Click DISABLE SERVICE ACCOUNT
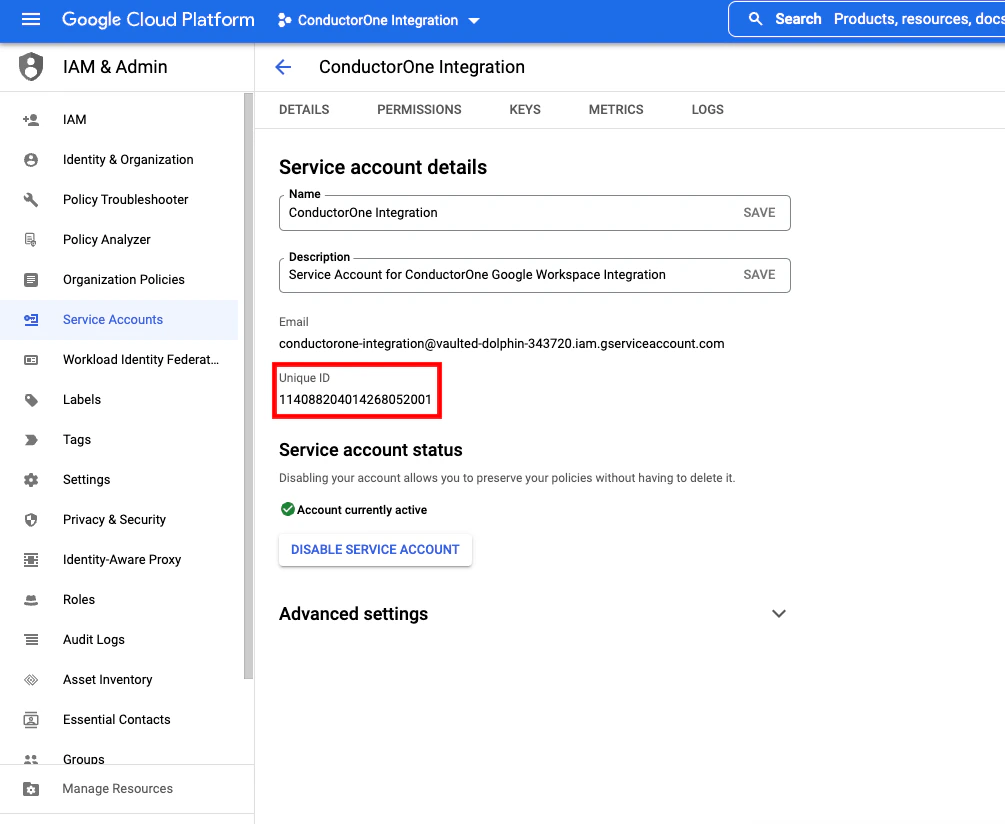 pyautogui.click(x=375, y=549)
